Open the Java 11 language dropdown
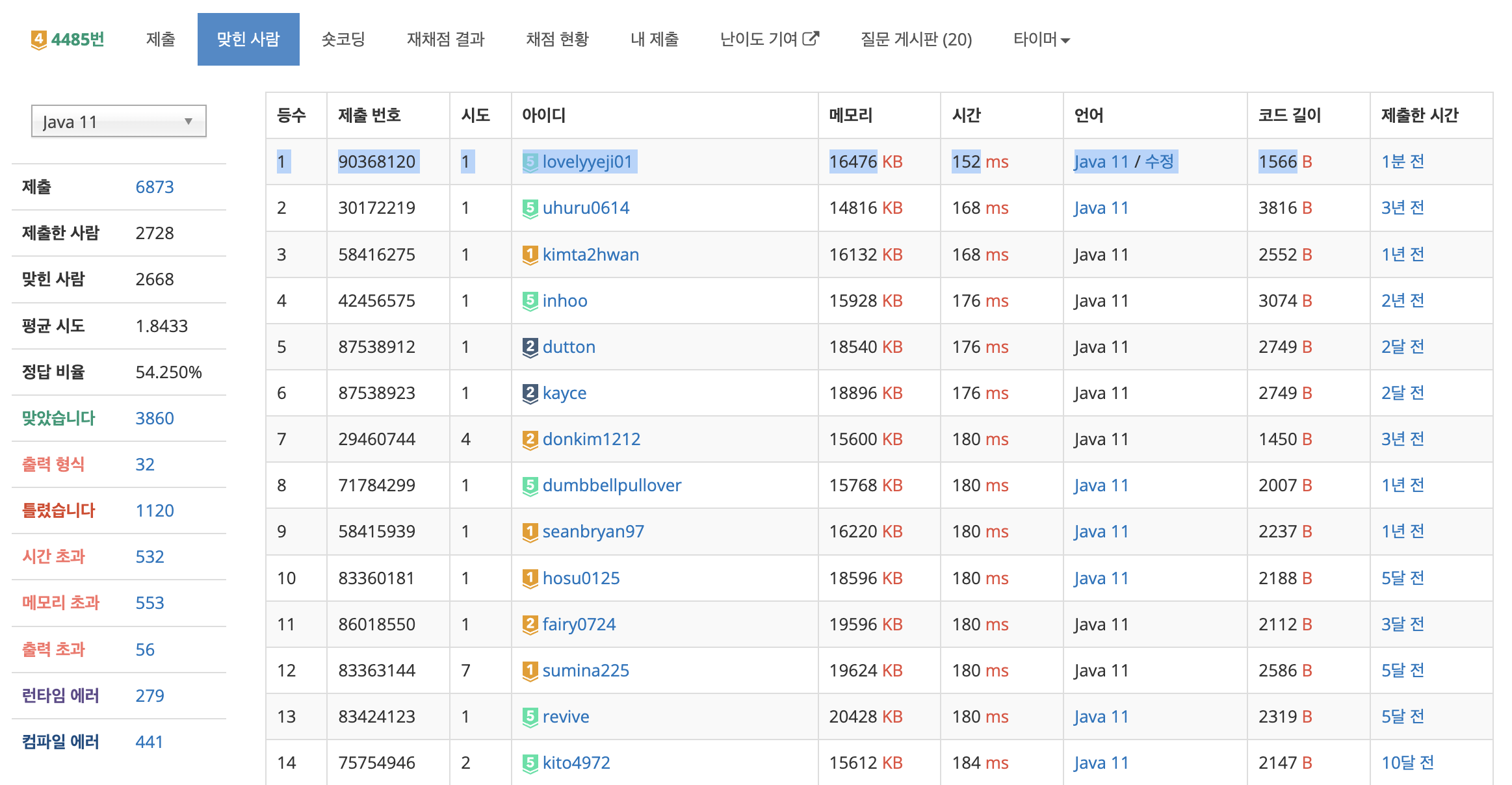Viewport: 1512px width, 785px height. 119,122
